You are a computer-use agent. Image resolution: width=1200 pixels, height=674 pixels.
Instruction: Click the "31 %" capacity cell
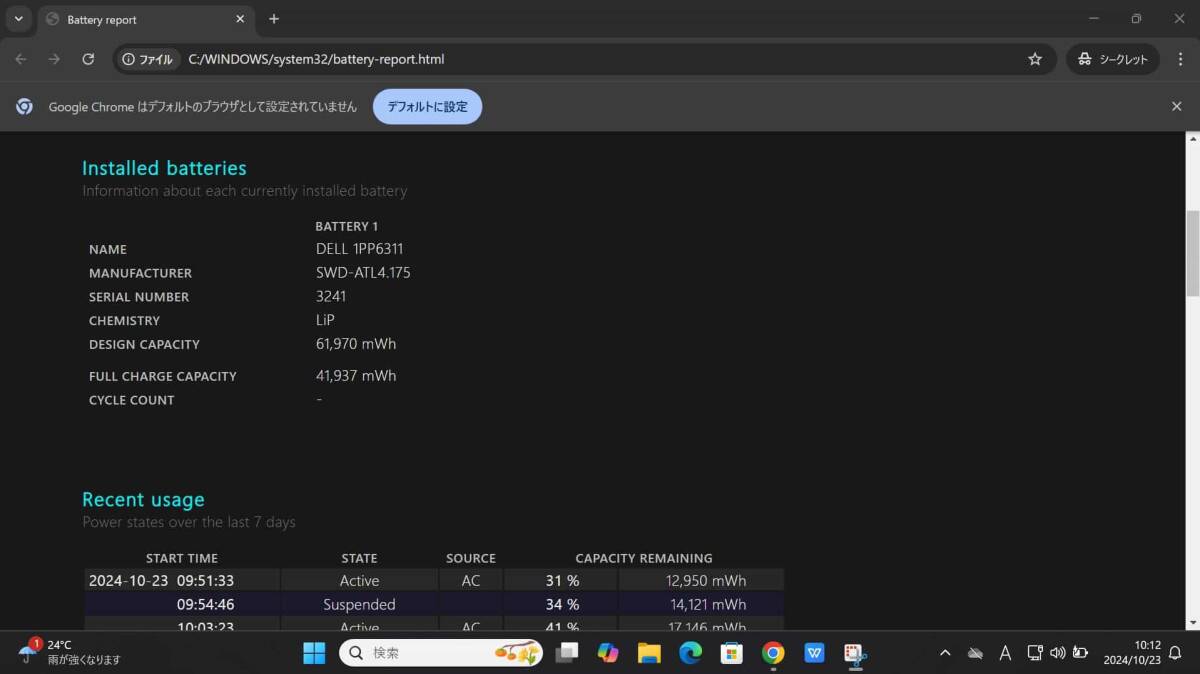[x=562, y=580]
